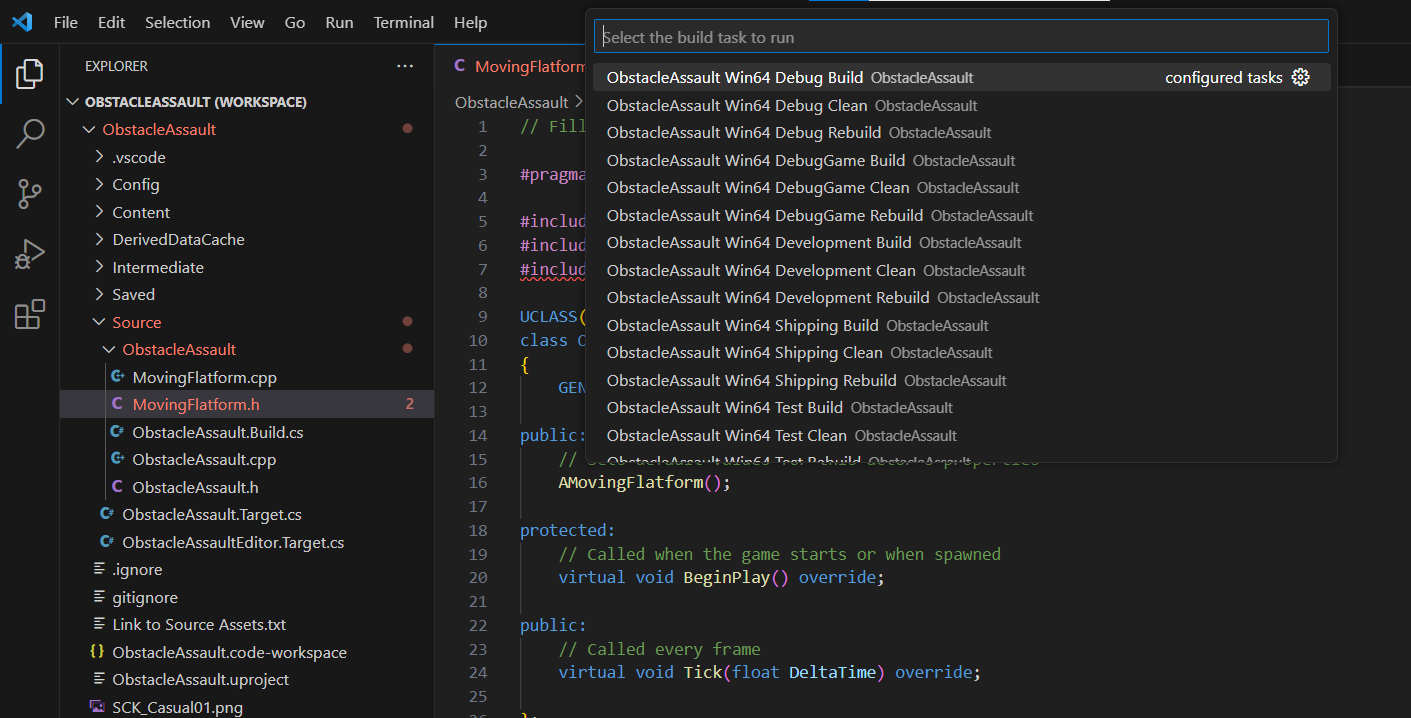Open the gitignore file

[247, 597]
